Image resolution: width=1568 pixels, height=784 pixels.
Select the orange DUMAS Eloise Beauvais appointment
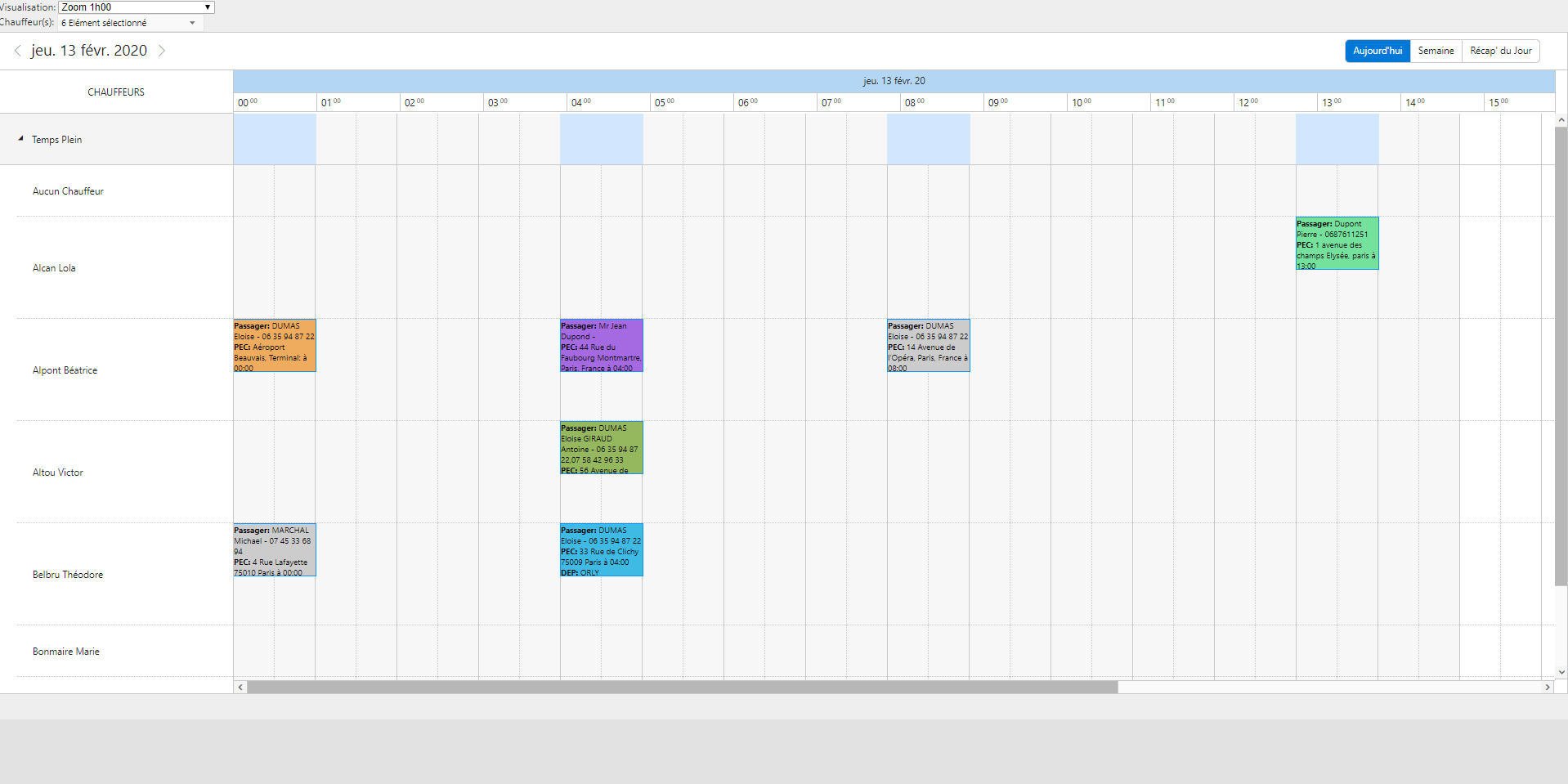pos(274,344)
